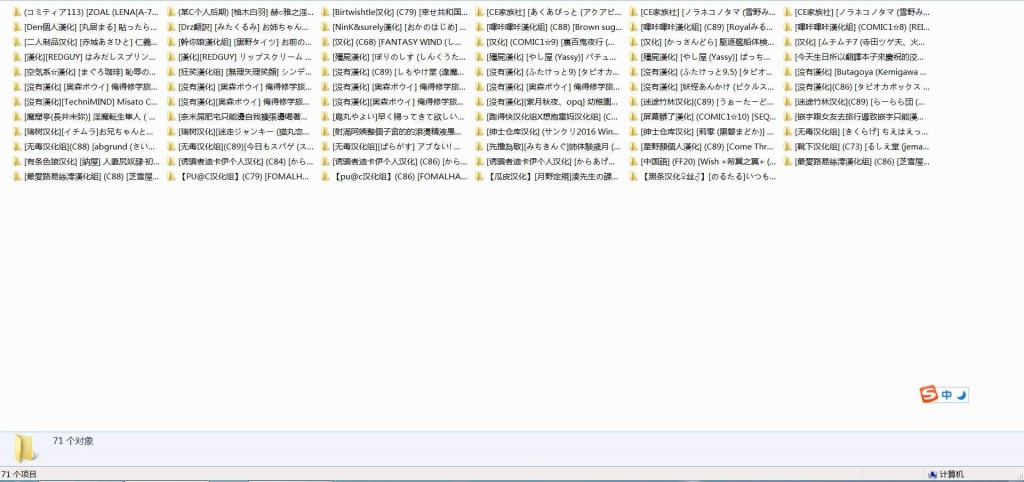Select folder '[无毒汉化组](C89)[今日もスパゲ'
The height and width of the screenshot is (482, 1024).
point(240,147)
